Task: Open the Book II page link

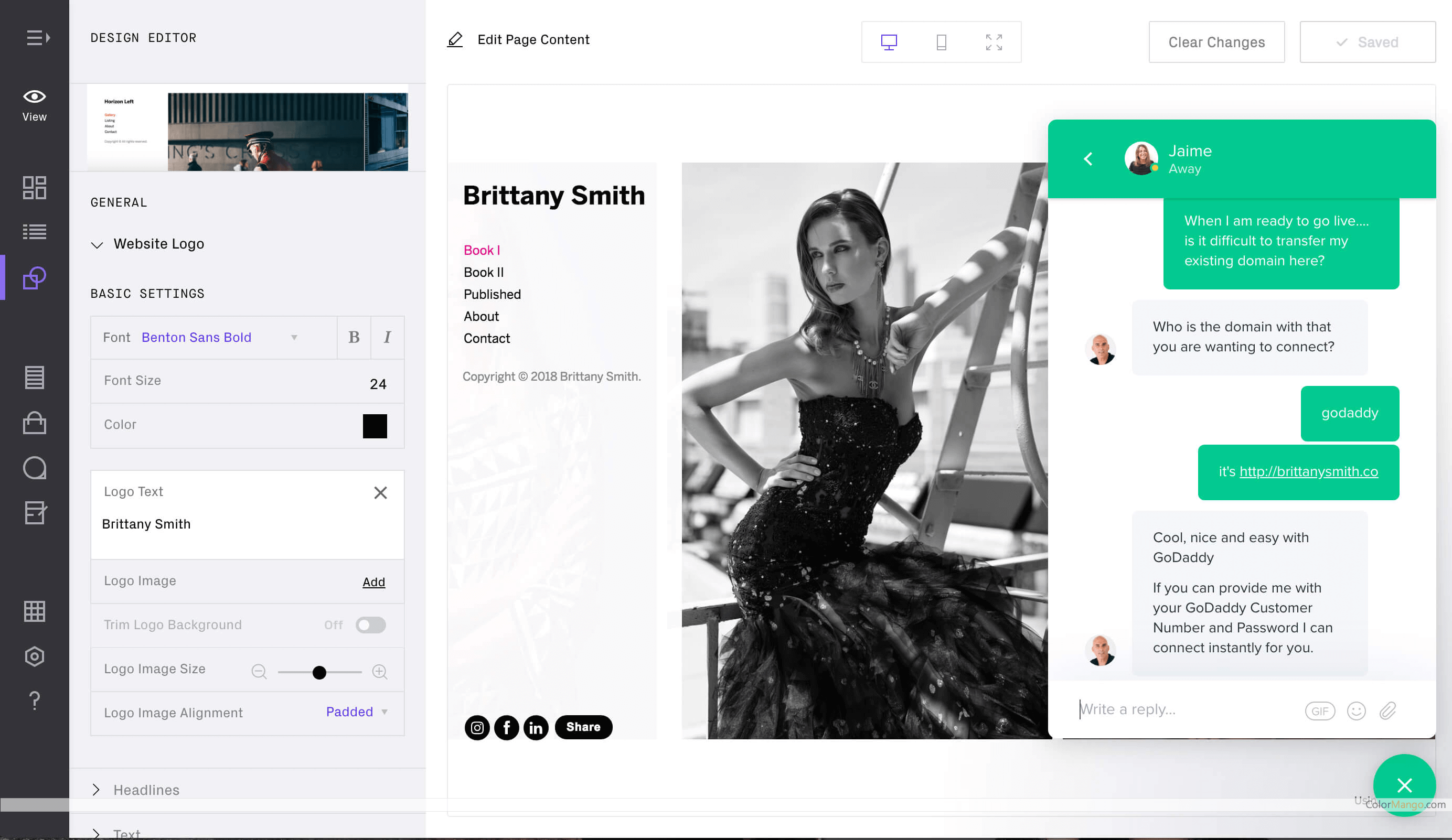Action: point(483,273)
